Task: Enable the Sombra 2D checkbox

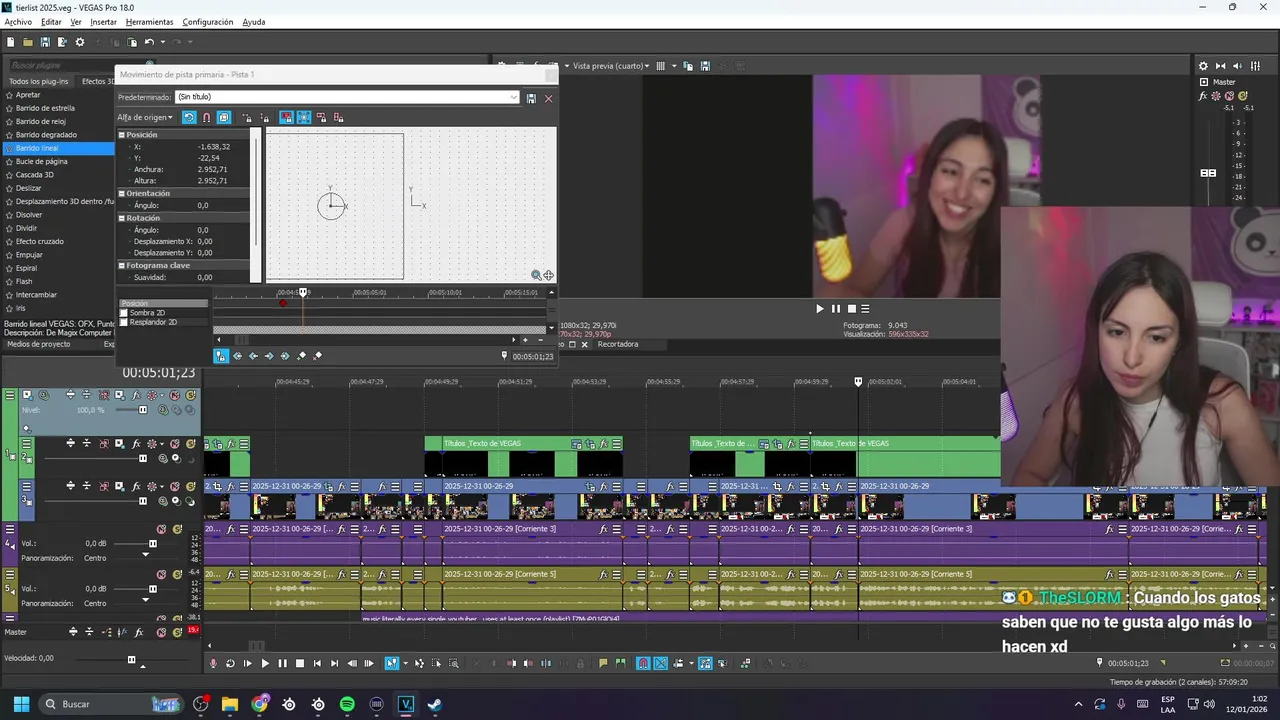Action: pyautogui.click(x=124, y=313)
